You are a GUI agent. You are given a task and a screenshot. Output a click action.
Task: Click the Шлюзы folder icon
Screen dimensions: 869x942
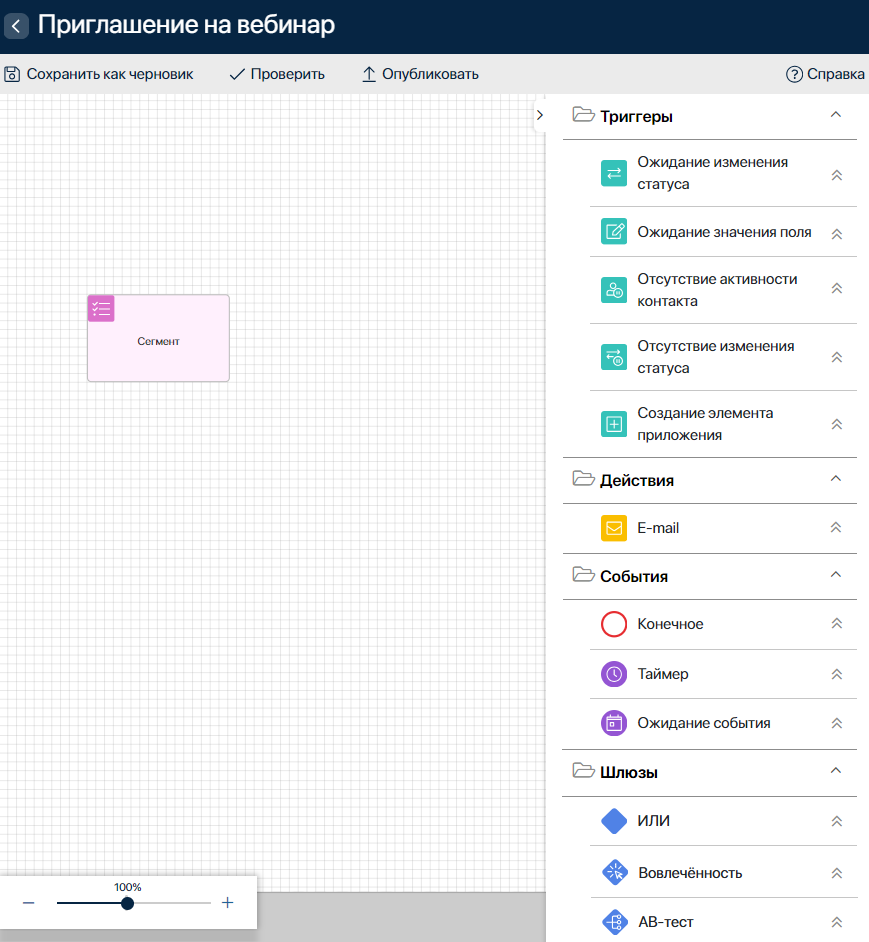pyautogui.click(x=583, y=770)
